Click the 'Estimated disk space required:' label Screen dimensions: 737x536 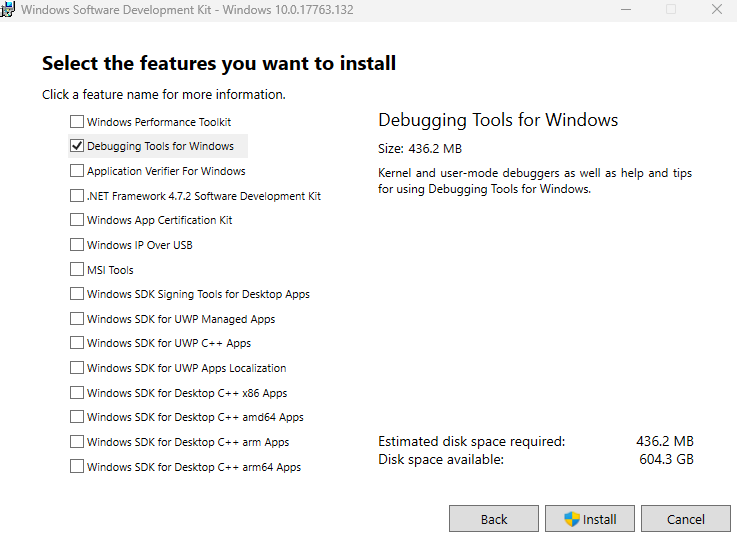click(471, 441)
